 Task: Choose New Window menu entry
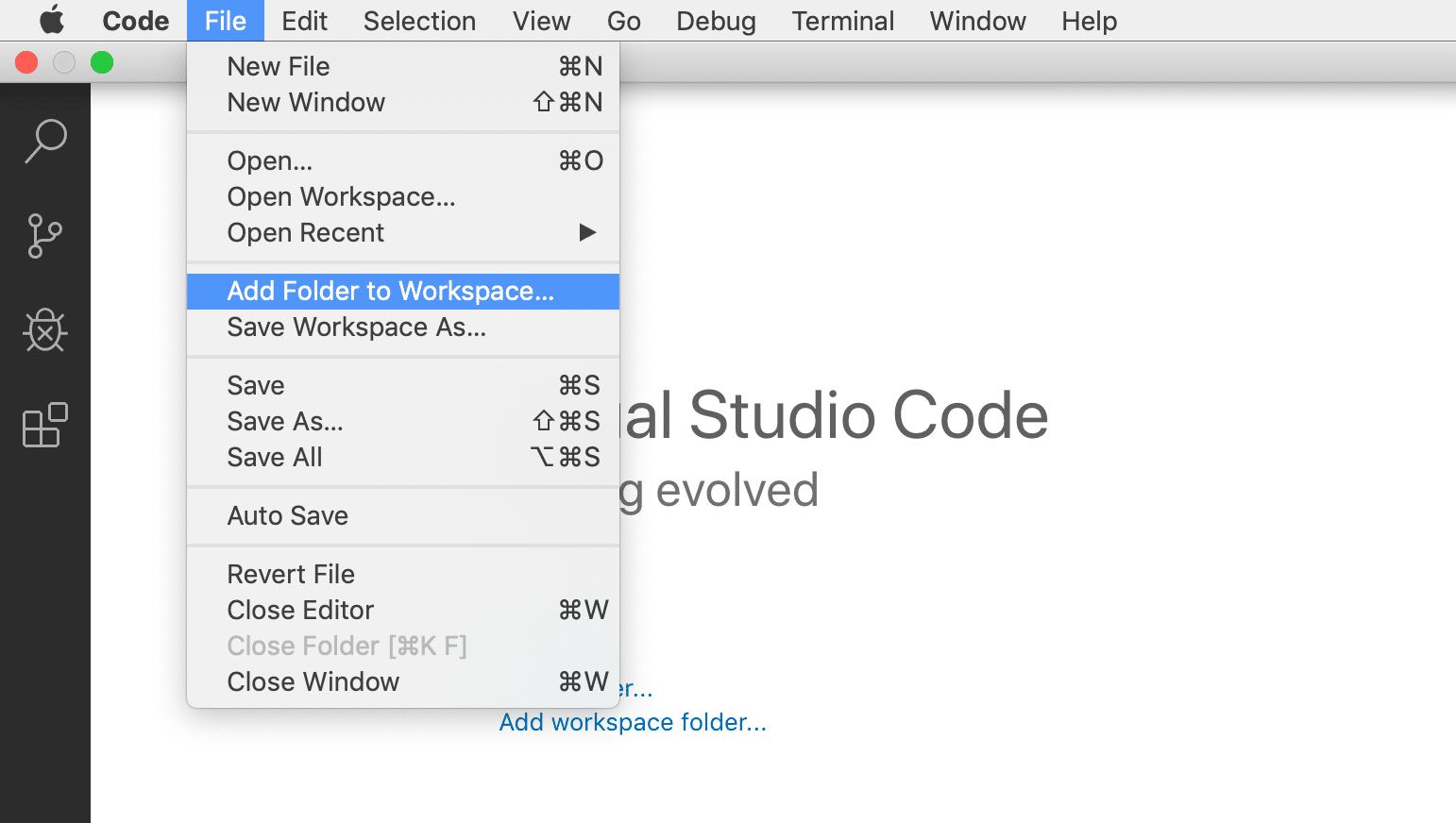403,102
